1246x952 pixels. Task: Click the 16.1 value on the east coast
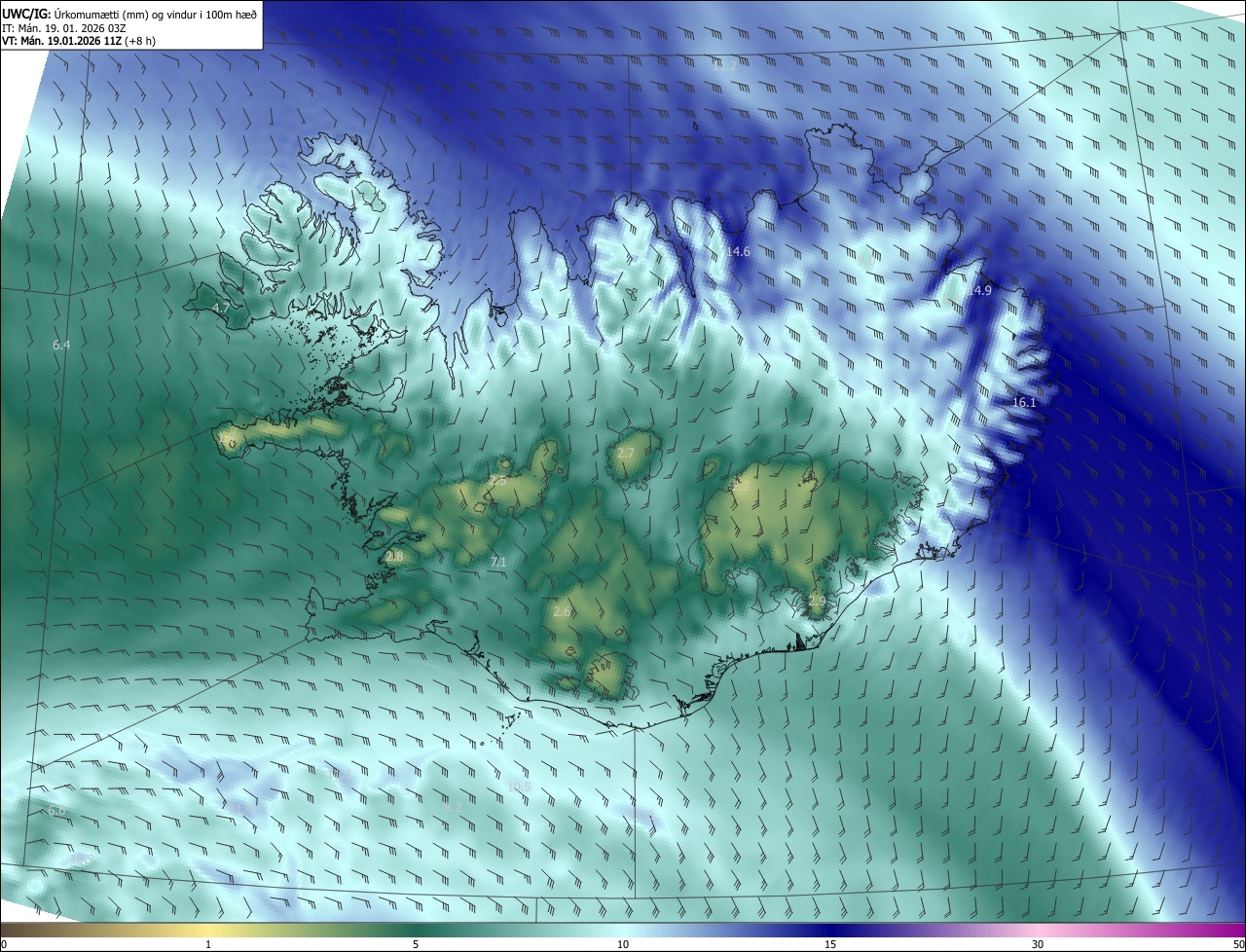tap(1024, 403)
